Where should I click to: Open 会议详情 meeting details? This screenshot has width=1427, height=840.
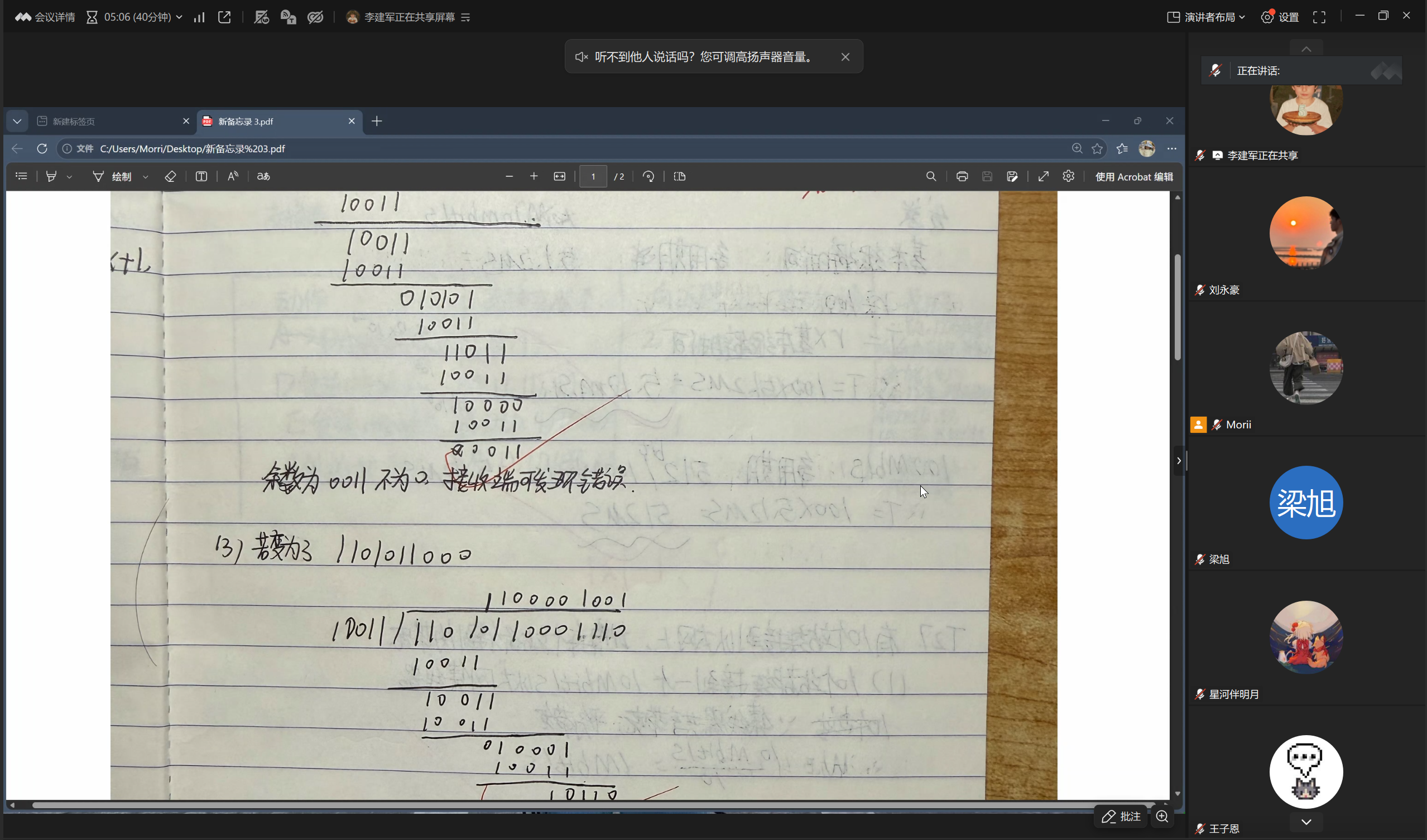coord(45,17)
